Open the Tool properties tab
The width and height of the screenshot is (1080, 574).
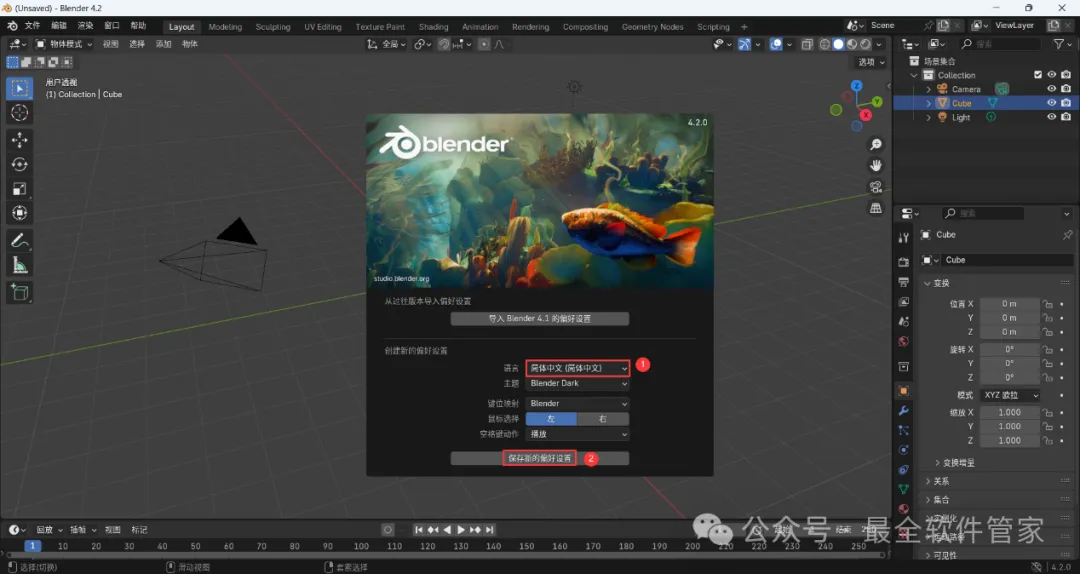point(904,238)
